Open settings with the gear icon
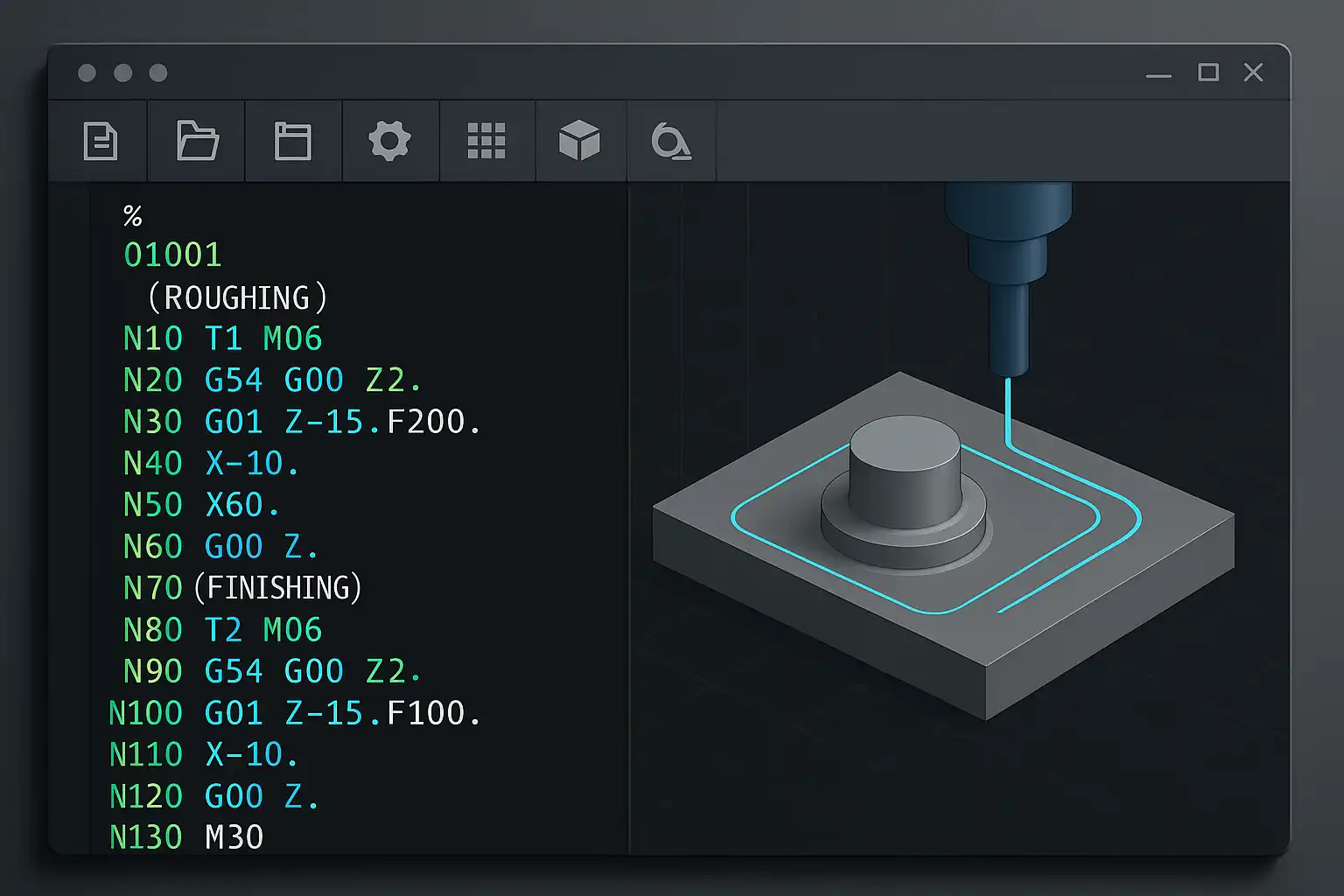The image size is (1344, 896). (389, 141)
